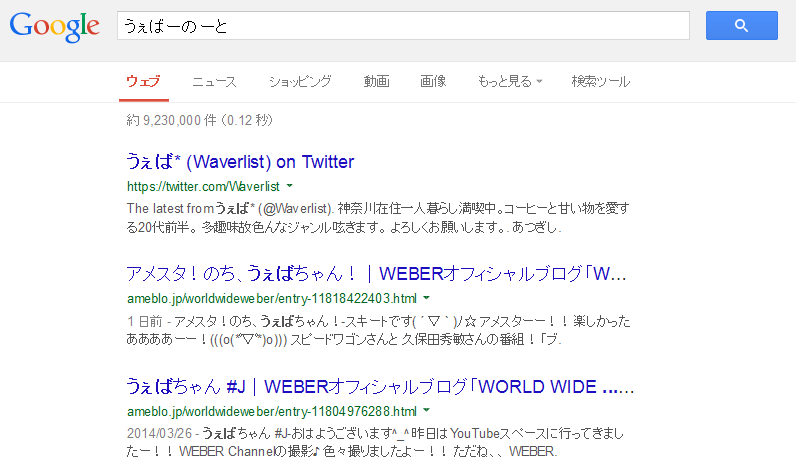796x475 pixels.
Task: Open the うぇばちゃん #J WEBER blog result
Action: coord(380,387)
